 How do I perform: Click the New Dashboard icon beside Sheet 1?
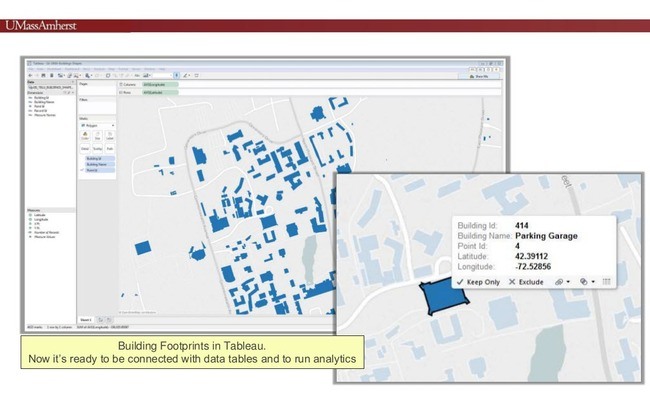pyautogui.click(x=109, y=320)
